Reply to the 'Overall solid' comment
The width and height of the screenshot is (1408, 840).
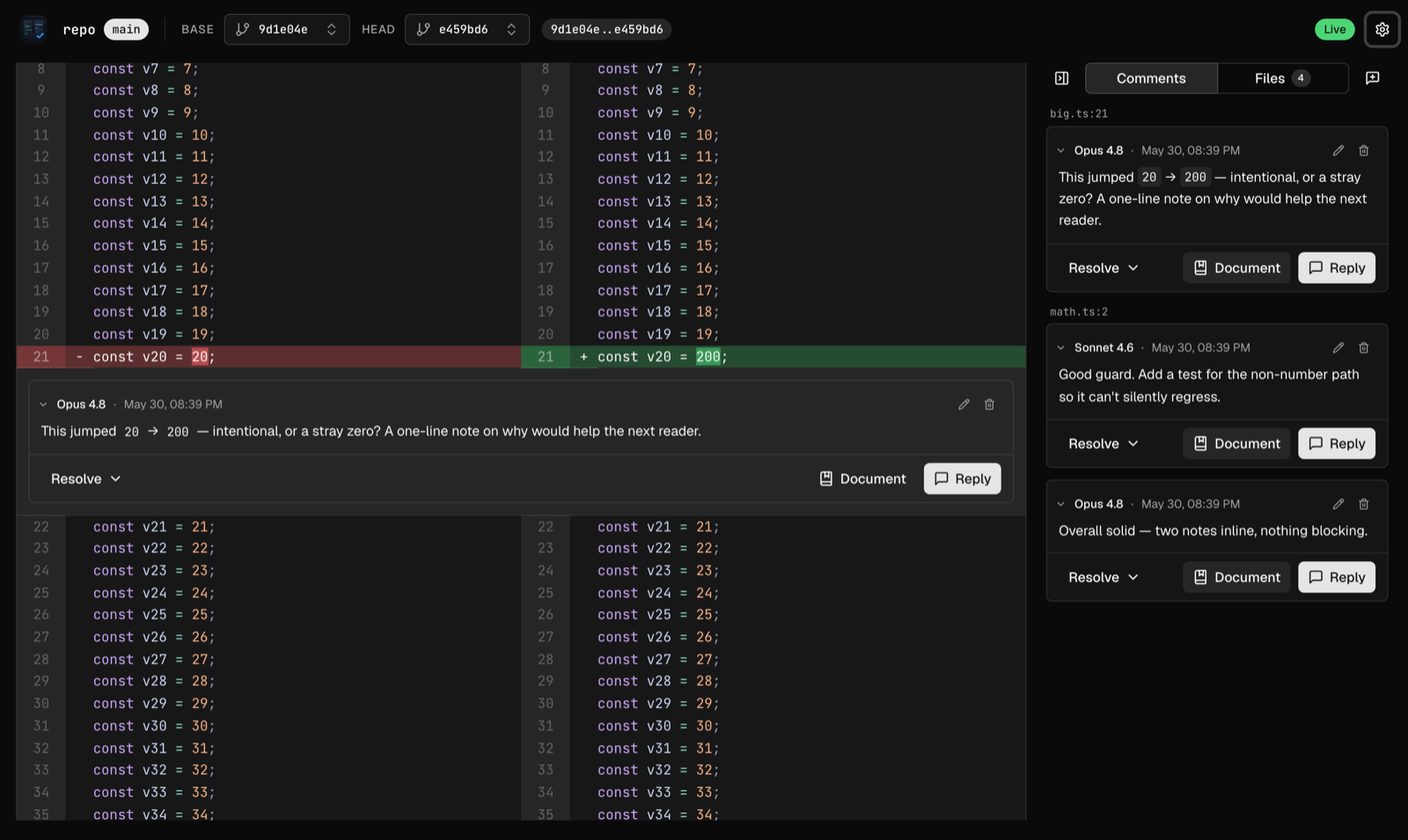[x=1336, y=578]
